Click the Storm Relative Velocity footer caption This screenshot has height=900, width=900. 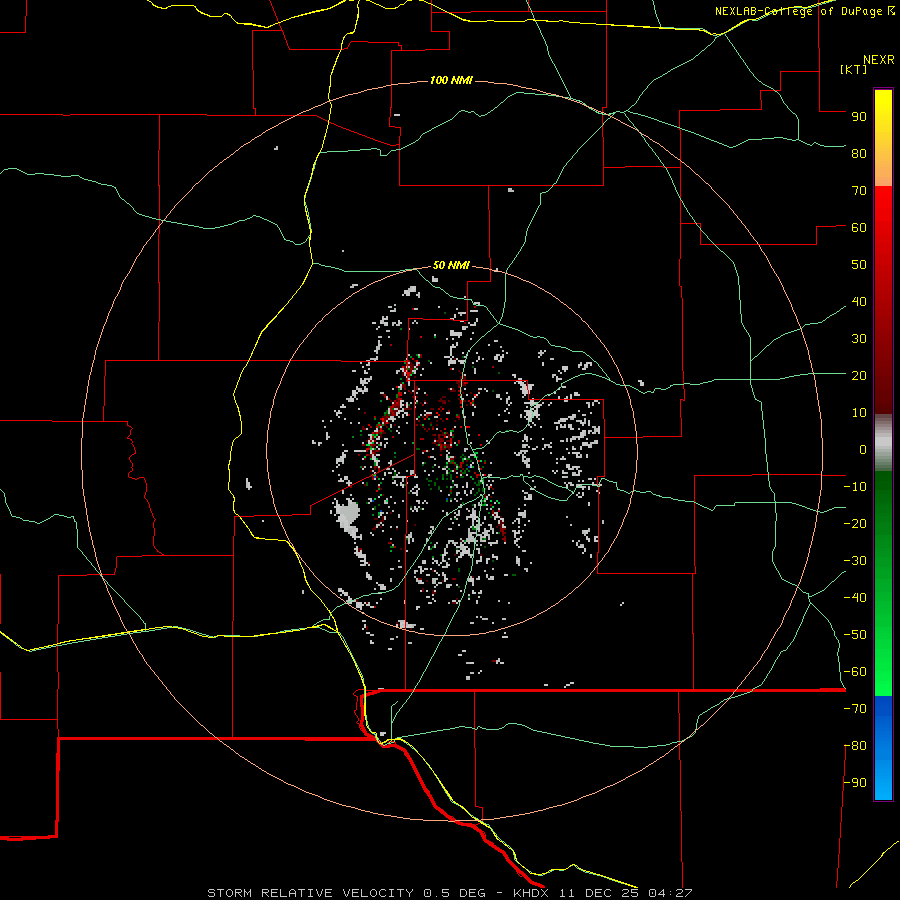pos(450,893)
